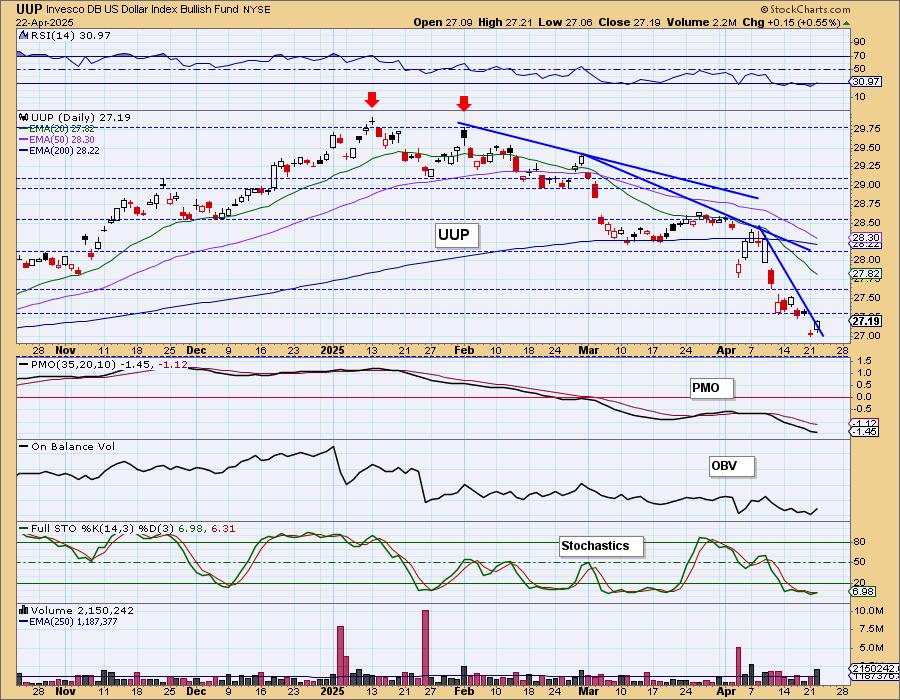
Task: Click the High 27.21 value
Action: point(505,22)
